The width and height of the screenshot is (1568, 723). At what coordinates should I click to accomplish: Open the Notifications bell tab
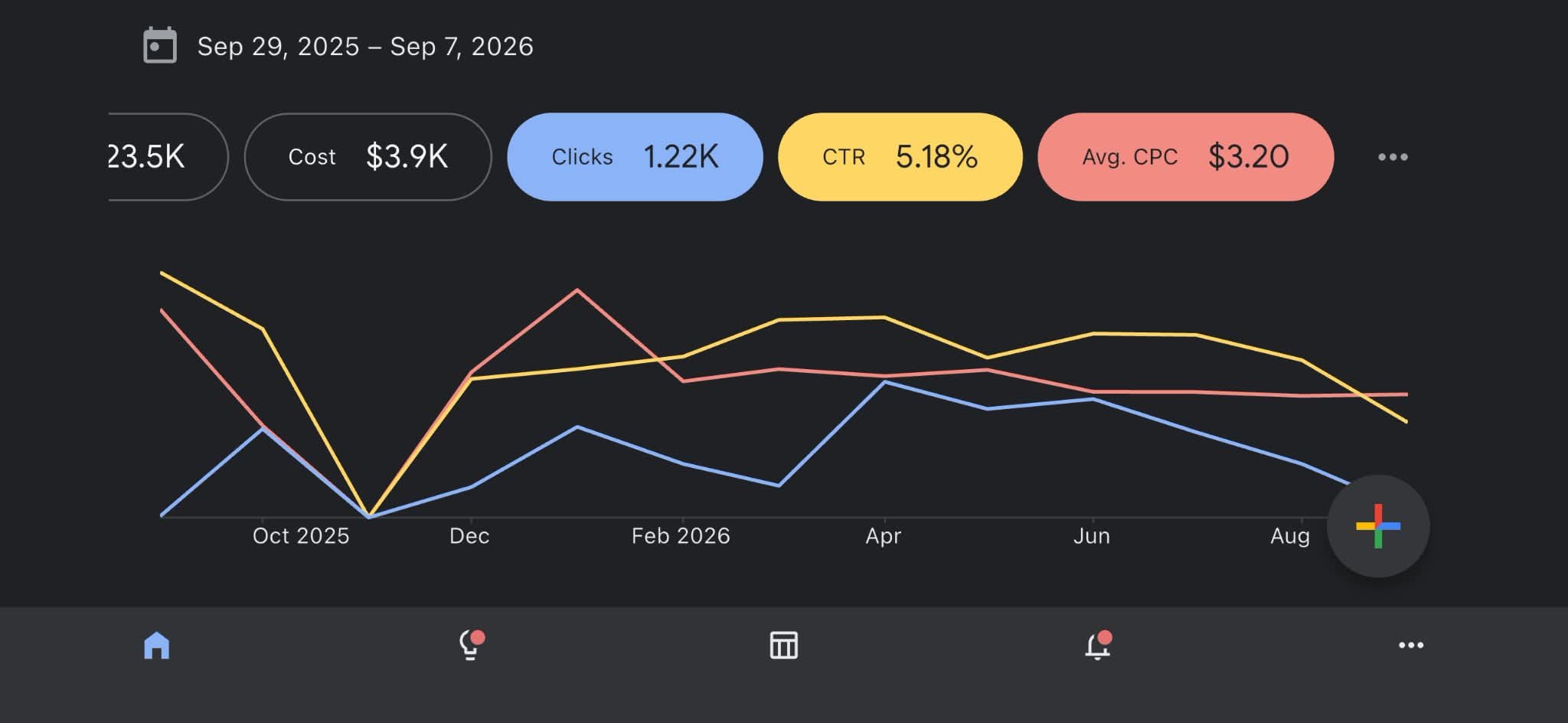pos(1098,645)
